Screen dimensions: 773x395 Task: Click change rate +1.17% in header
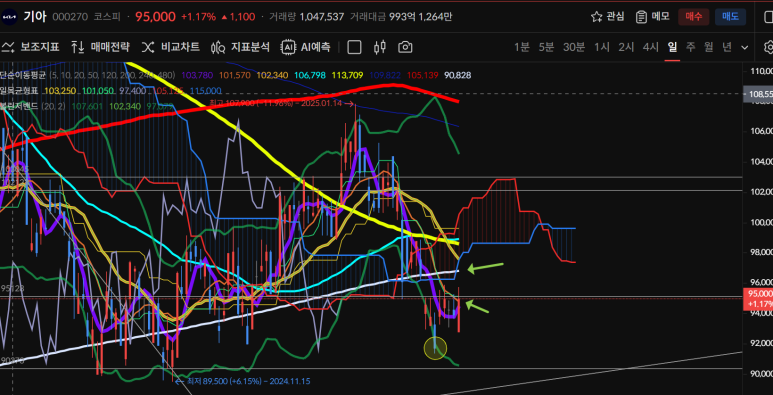pyautogui.click(x=198, y=17)
